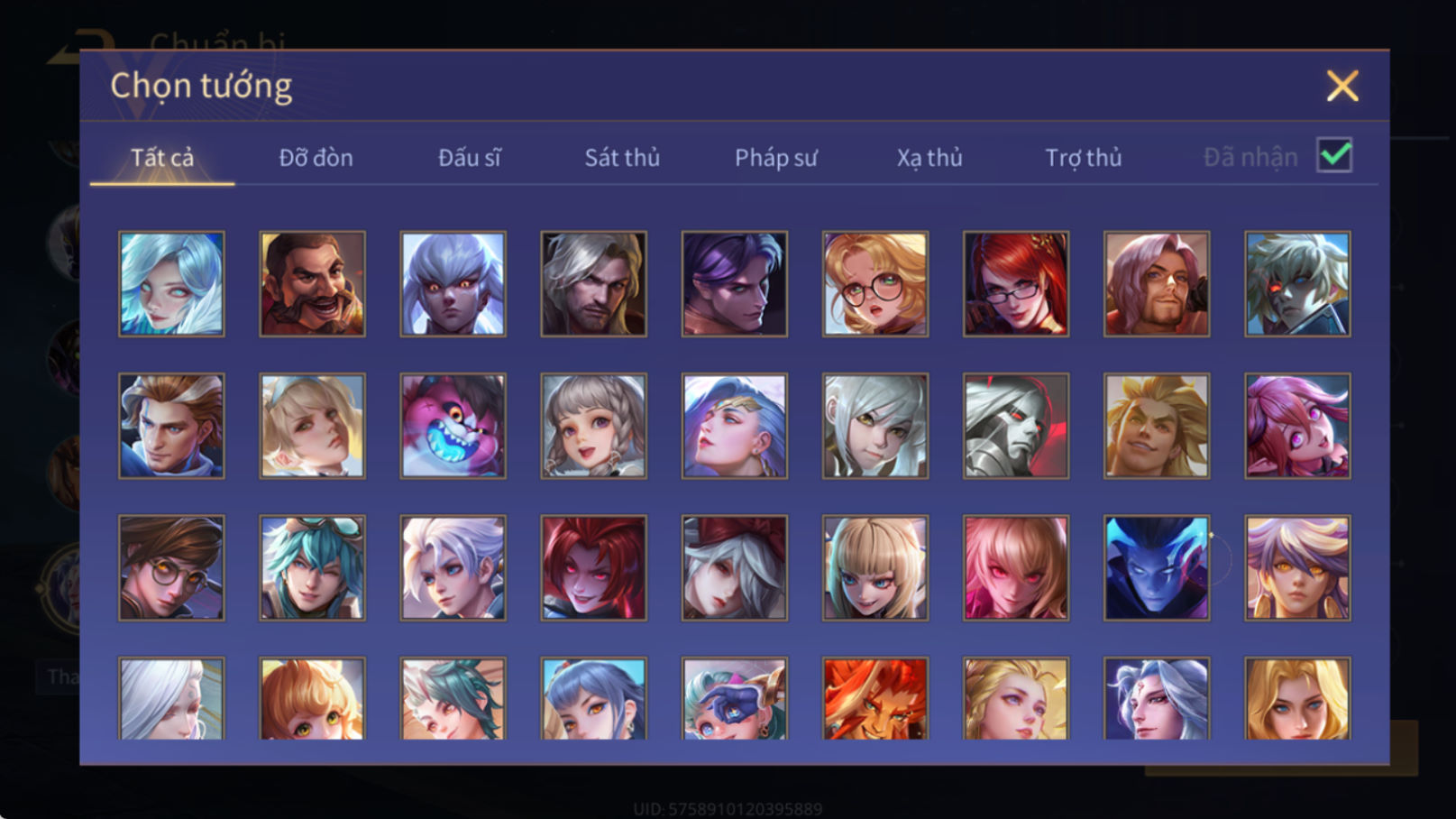Open the Sát thủ tab

coord(622,158)
